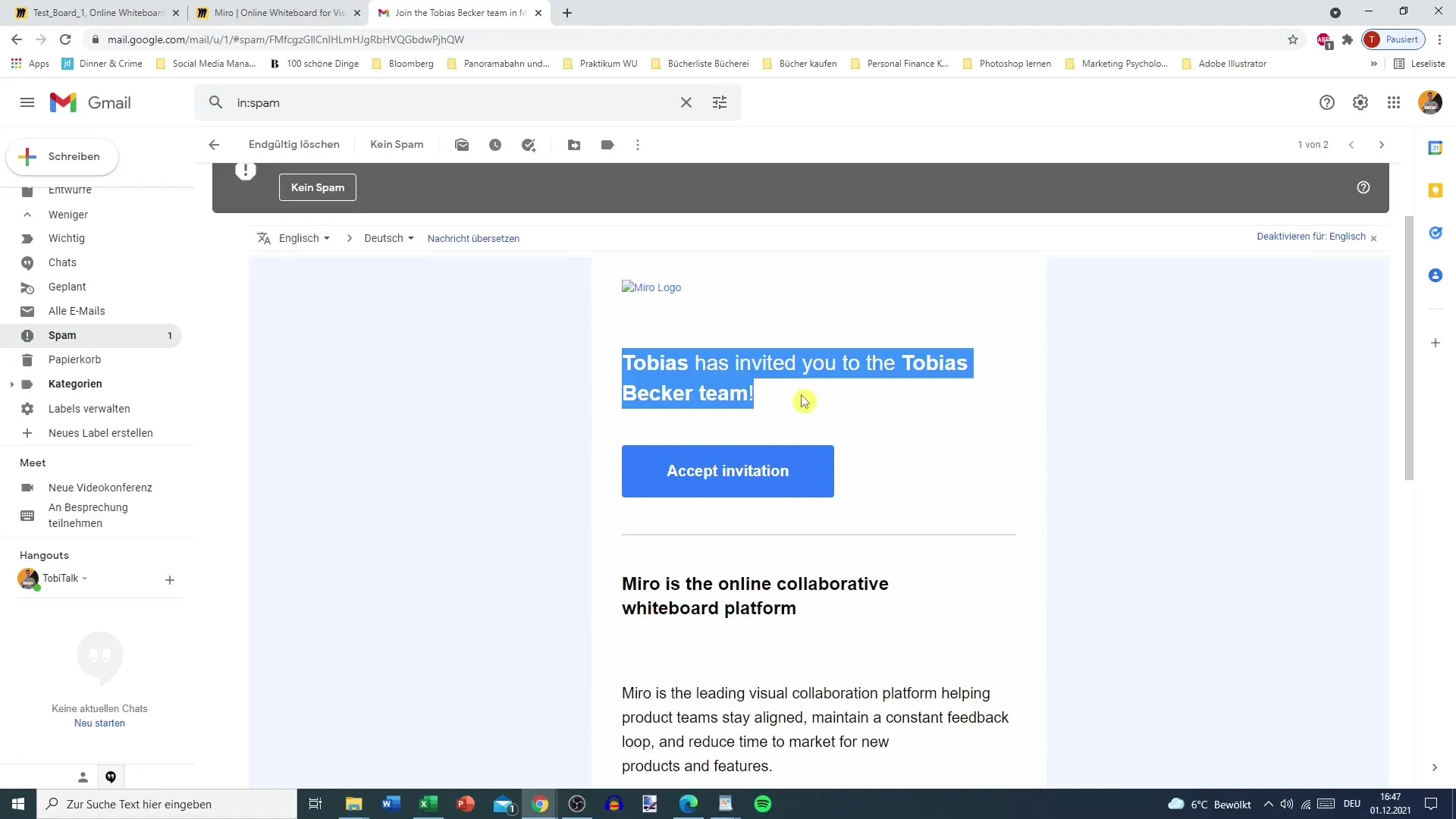Open Spotify from taskbar
The width and height of the screenshot is (1456, 819).
point(762,804)
